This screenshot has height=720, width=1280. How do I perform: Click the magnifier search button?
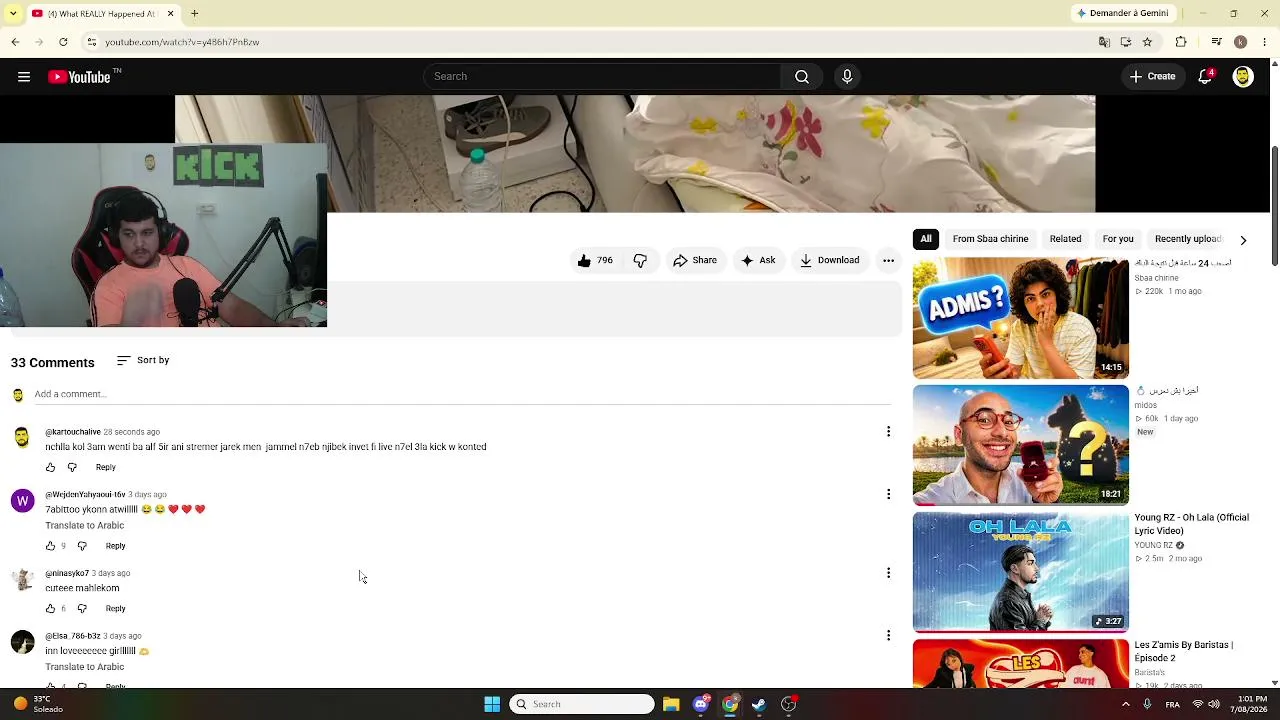[802, 77]
